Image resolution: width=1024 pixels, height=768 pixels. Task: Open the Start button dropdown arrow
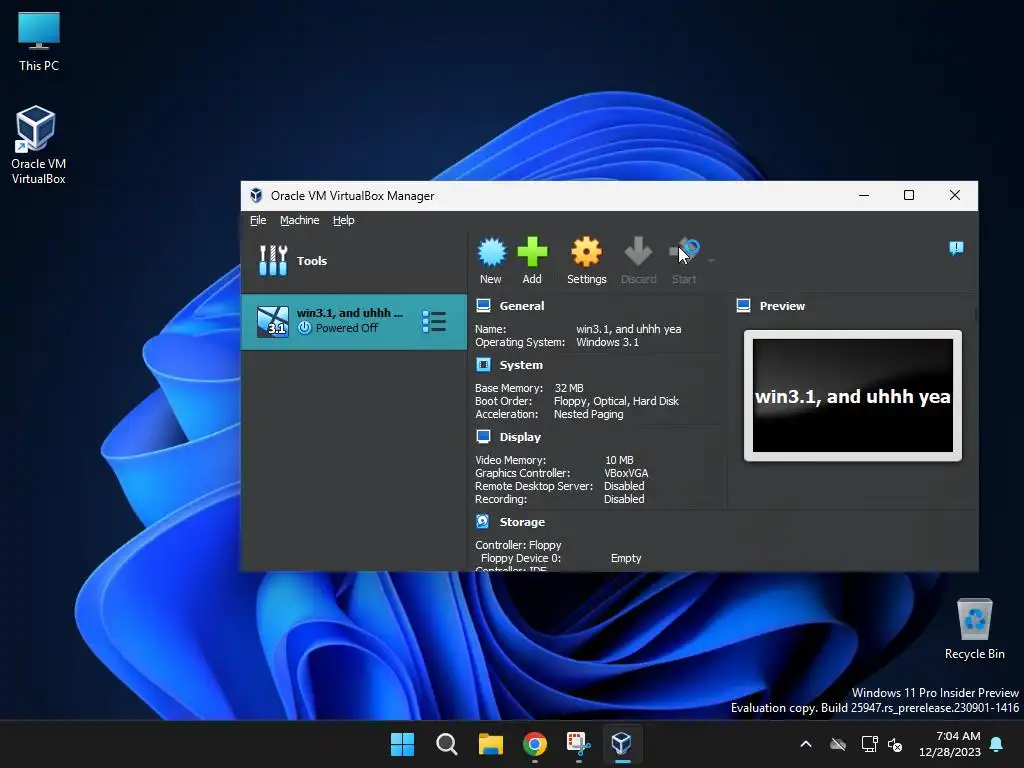point(711,261)
